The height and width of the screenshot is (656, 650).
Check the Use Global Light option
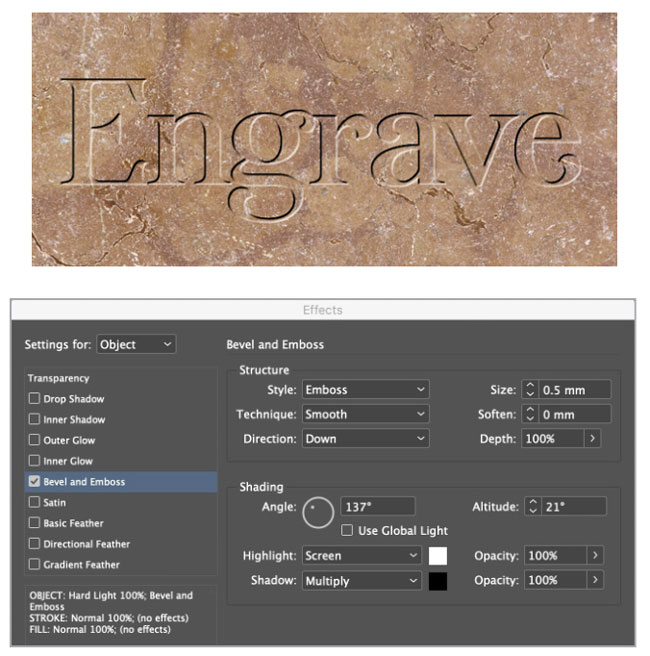(347, 530)
